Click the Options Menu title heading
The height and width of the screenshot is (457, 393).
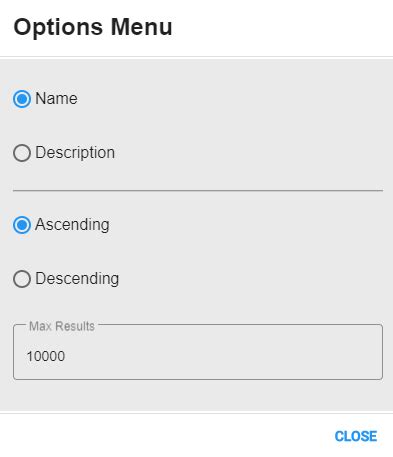[x=93, y=27]
